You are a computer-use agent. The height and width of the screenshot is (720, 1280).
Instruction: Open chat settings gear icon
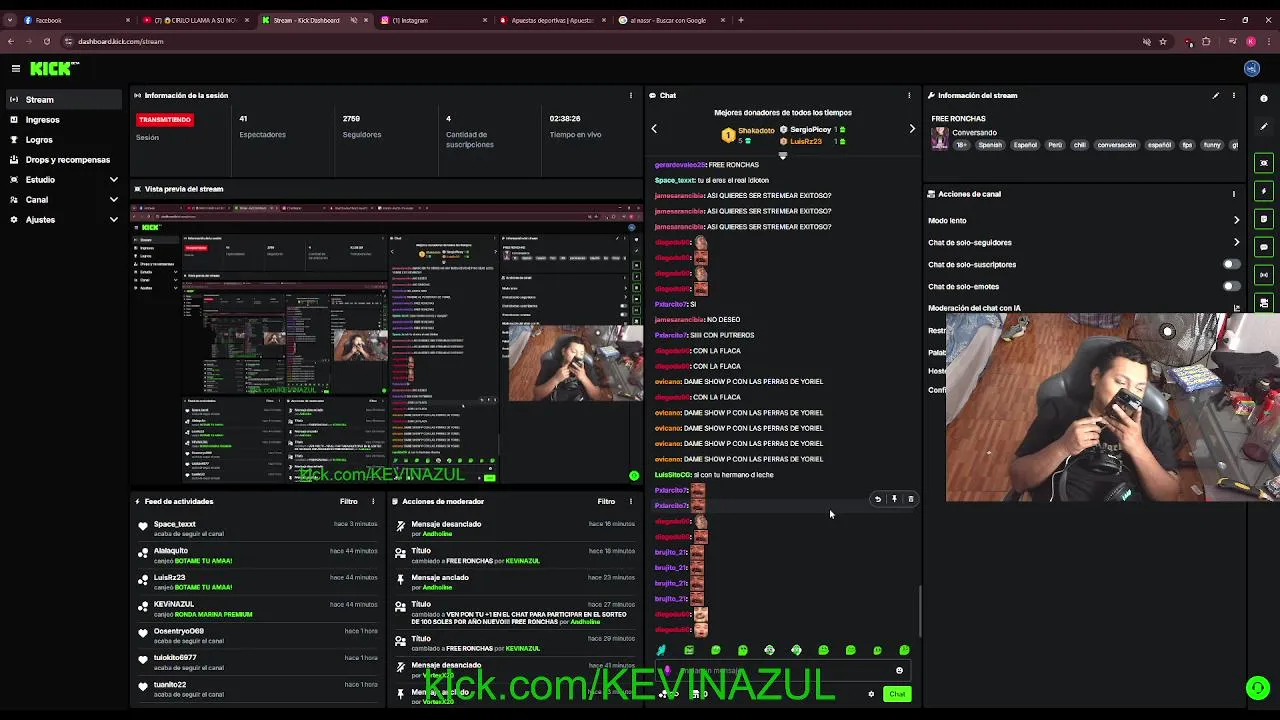click(871, 694)
